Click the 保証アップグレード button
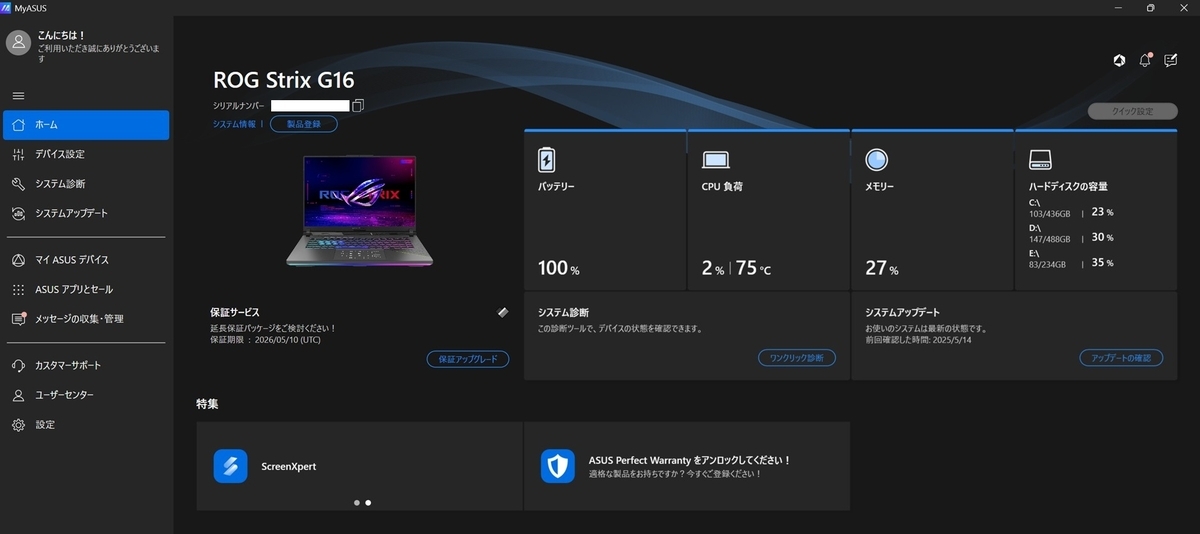The width and height of the screenshot is (1200, 534). pyautogui.click(x=468, y=358)
